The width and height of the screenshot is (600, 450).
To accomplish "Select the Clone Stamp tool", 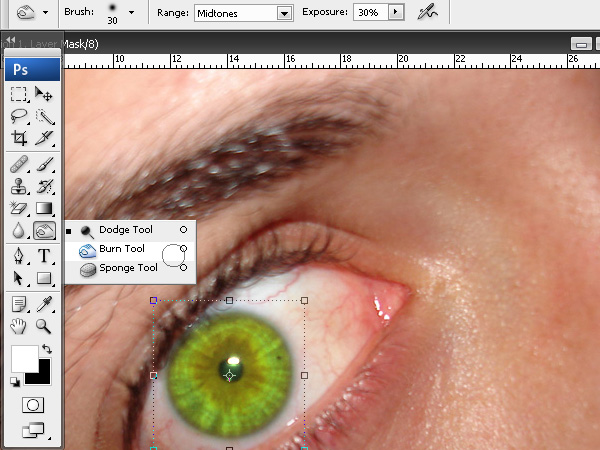I will (18, 186).
